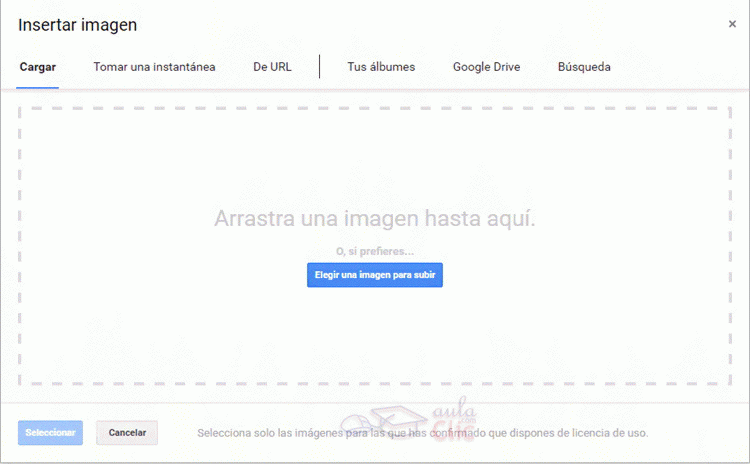Open the Google Drive tab
Image resolution: width=750 pixels, height=464 pixels.
[x=486, y=67]
